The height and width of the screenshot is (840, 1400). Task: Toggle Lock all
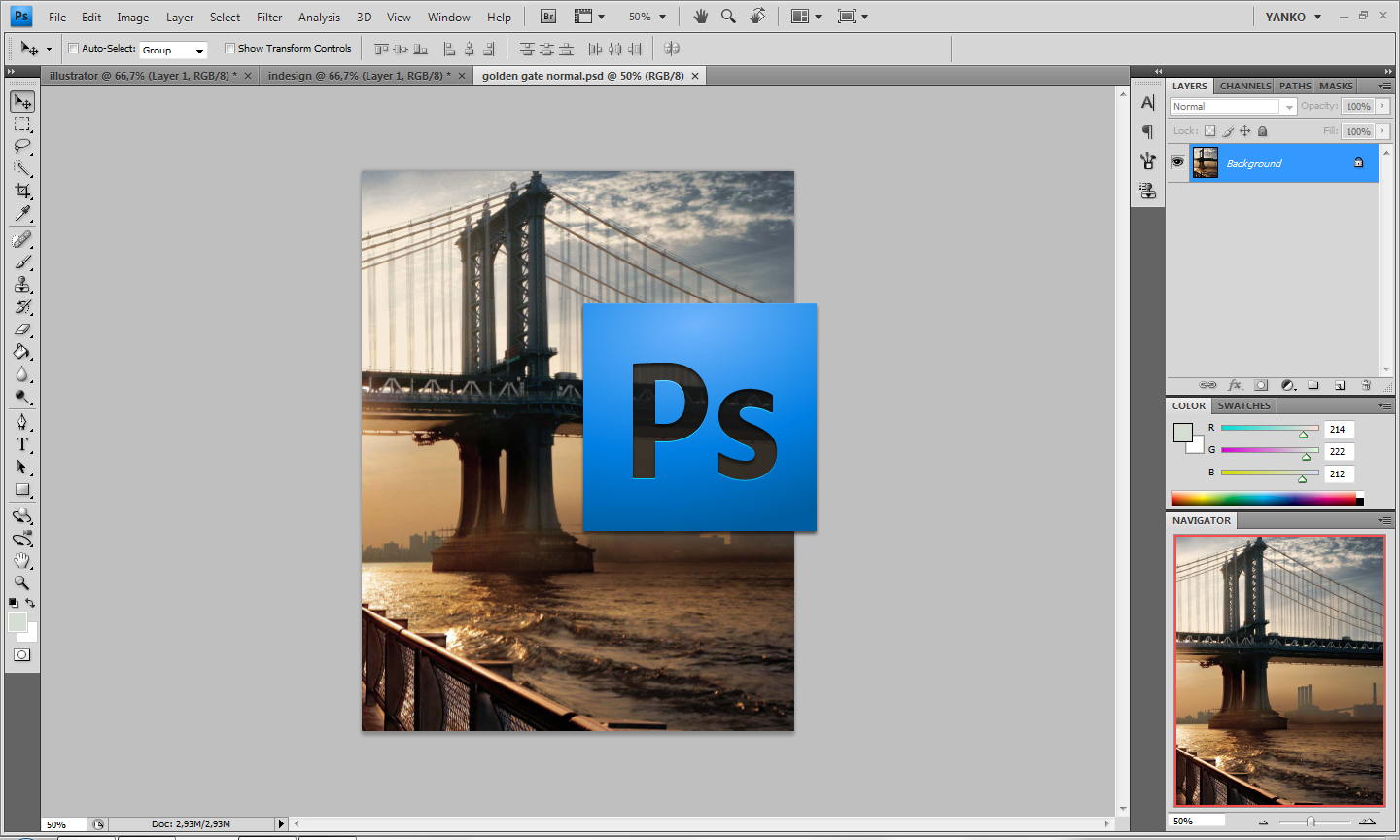[x=1263, y=131]
